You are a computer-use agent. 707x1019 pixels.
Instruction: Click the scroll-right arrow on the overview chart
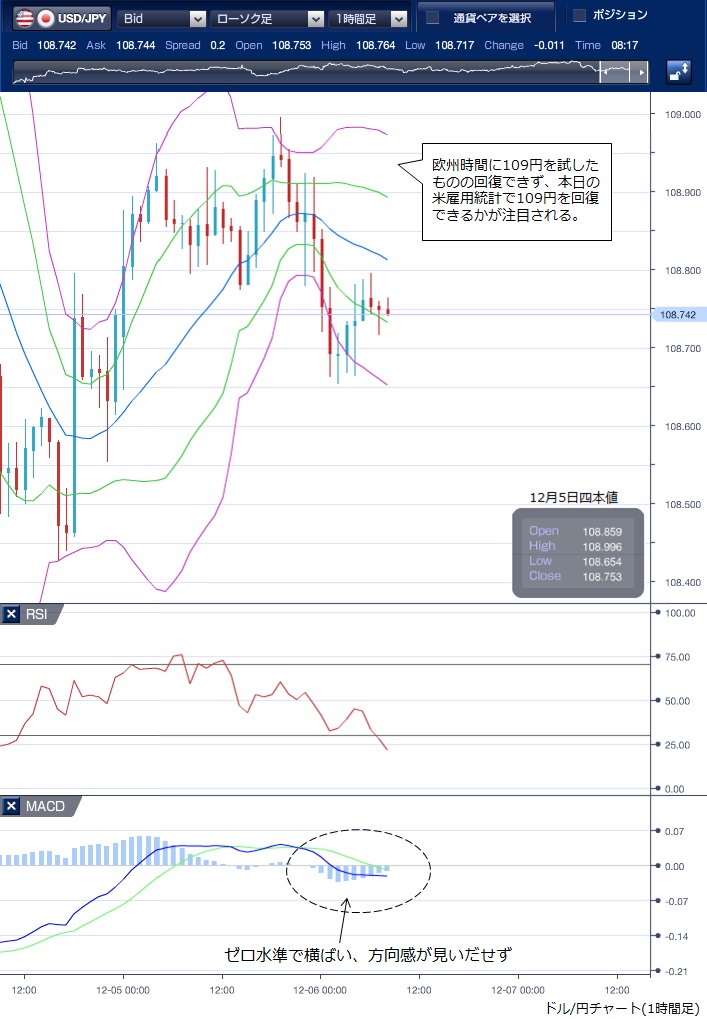[643, 73]
